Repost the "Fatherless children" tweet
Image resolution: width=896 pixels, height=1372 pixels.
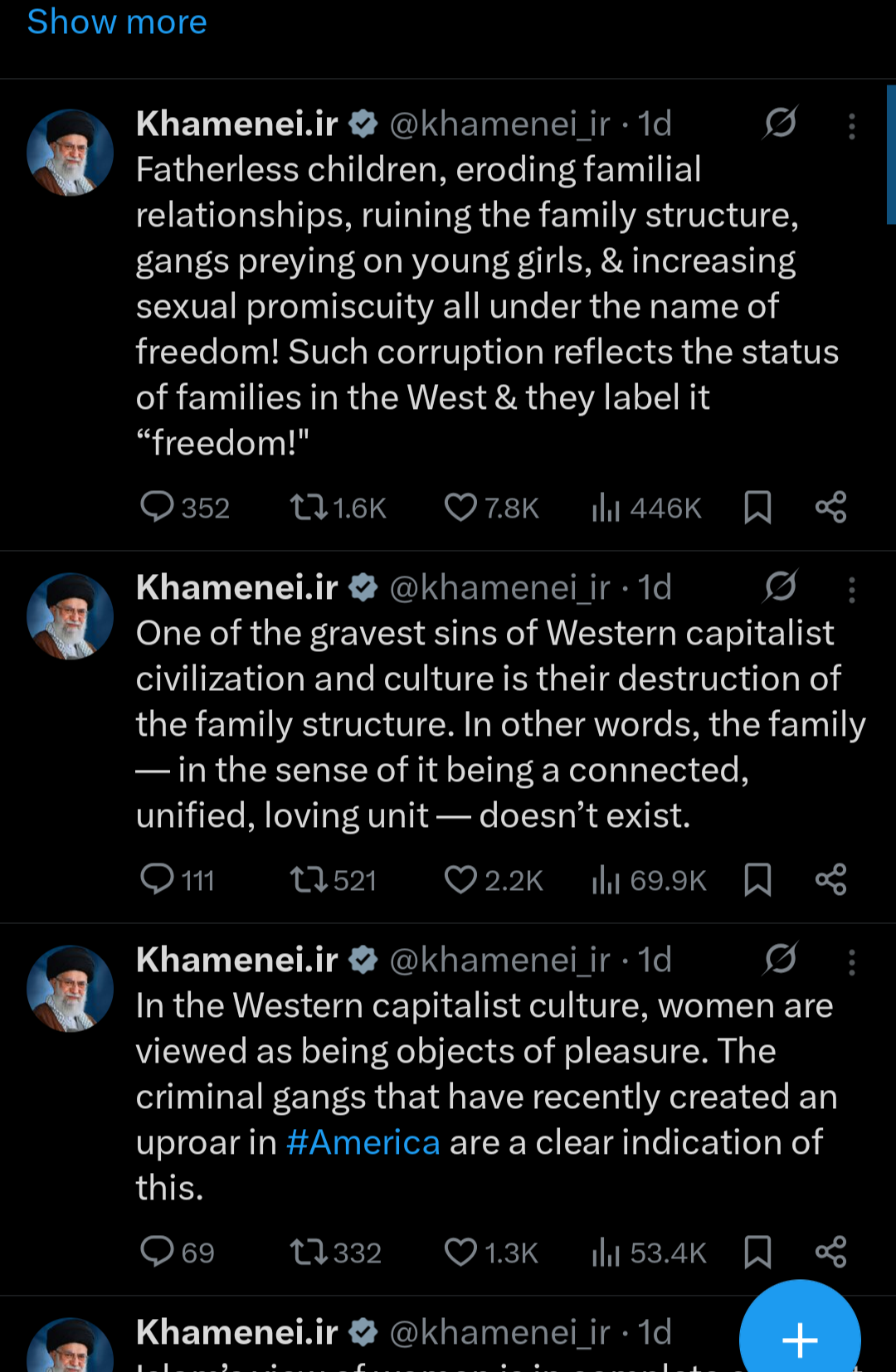(309, 507)
